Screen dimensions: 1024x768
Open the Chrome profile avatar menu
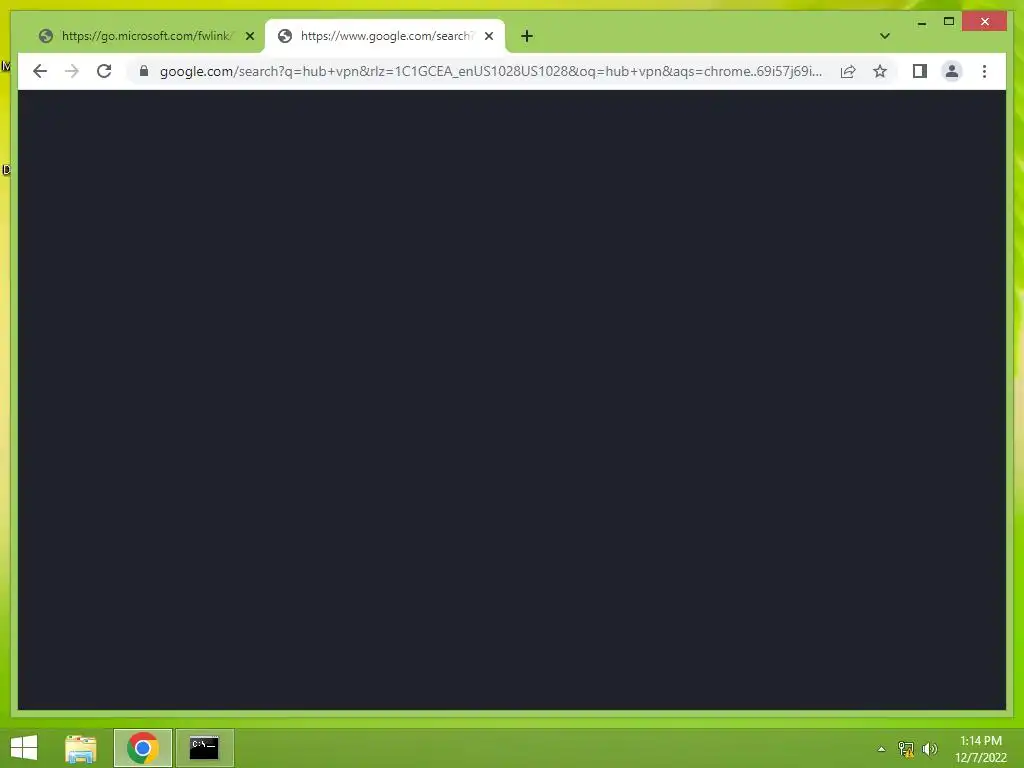pyautogui.click(x=952, y=71)
